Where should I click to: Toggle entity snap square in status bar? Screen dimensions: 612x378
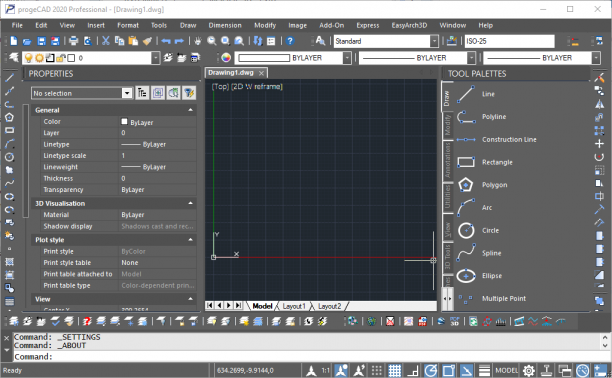[x=448, y=370]
